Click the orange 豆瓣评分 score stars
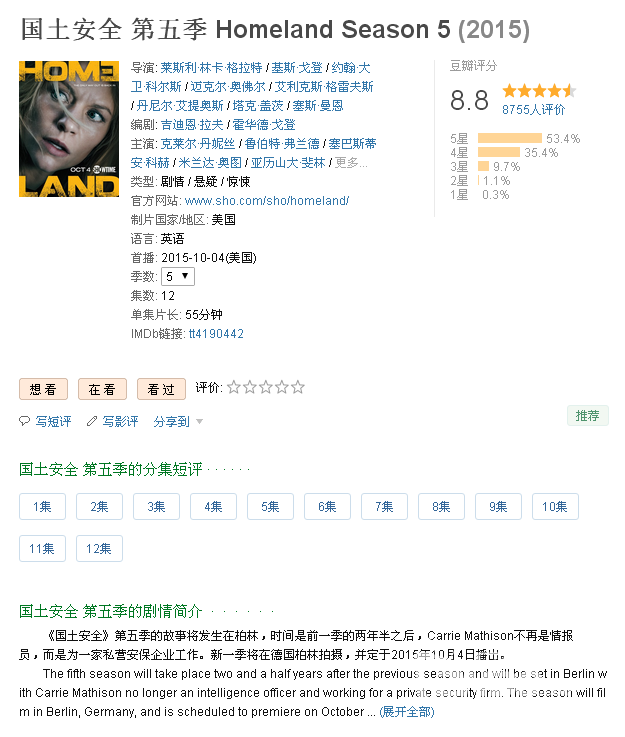 539,90
